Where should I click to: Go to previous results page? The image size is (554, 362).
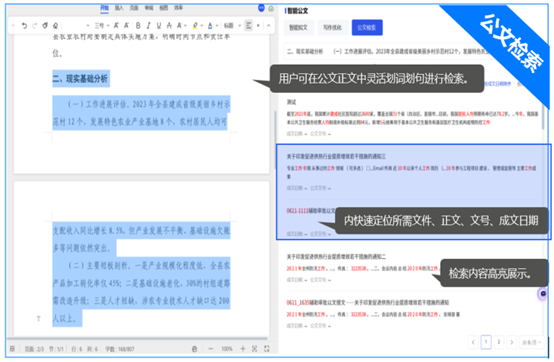click(473, 342)
